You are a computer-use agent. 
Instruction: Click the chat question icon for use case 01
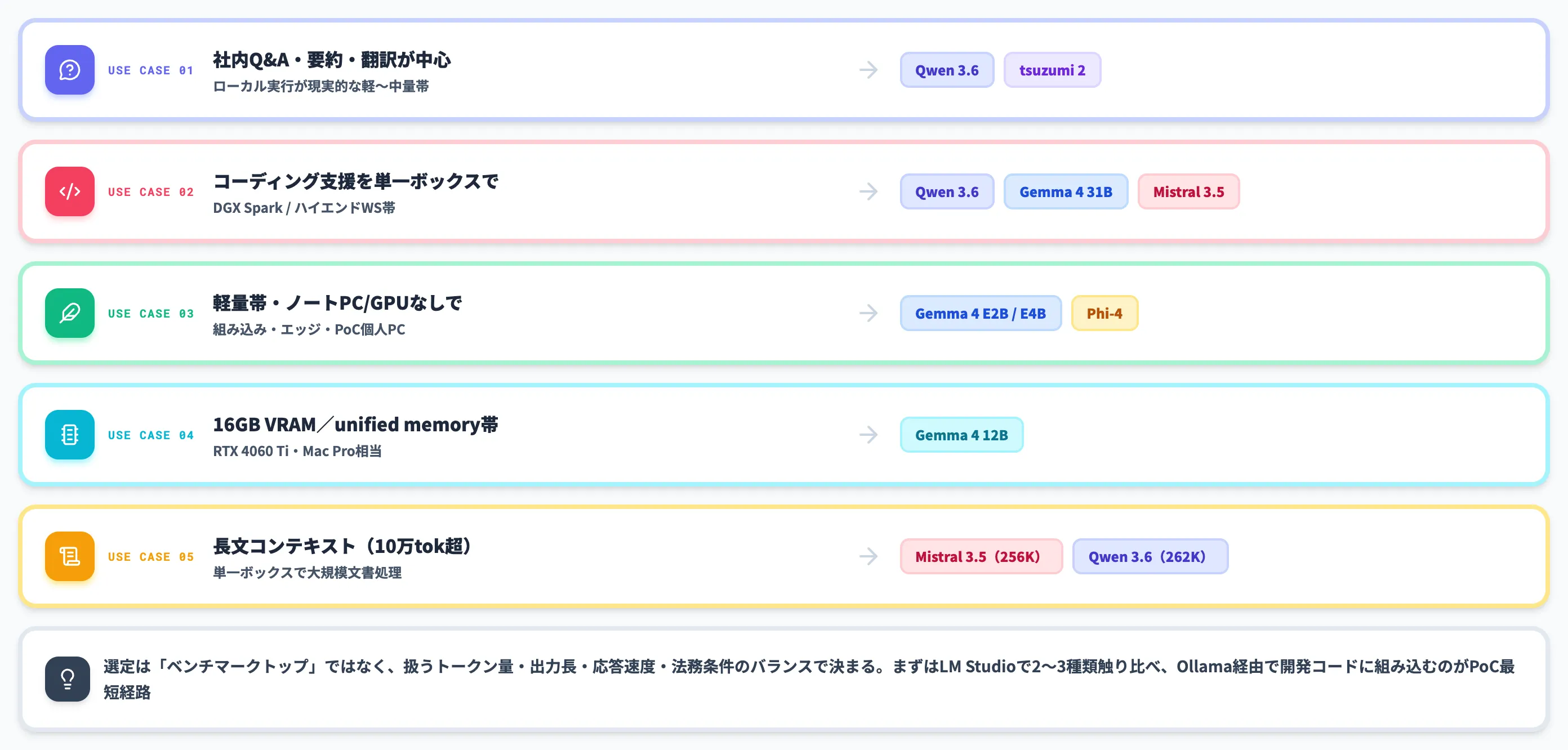click(69, 70)
